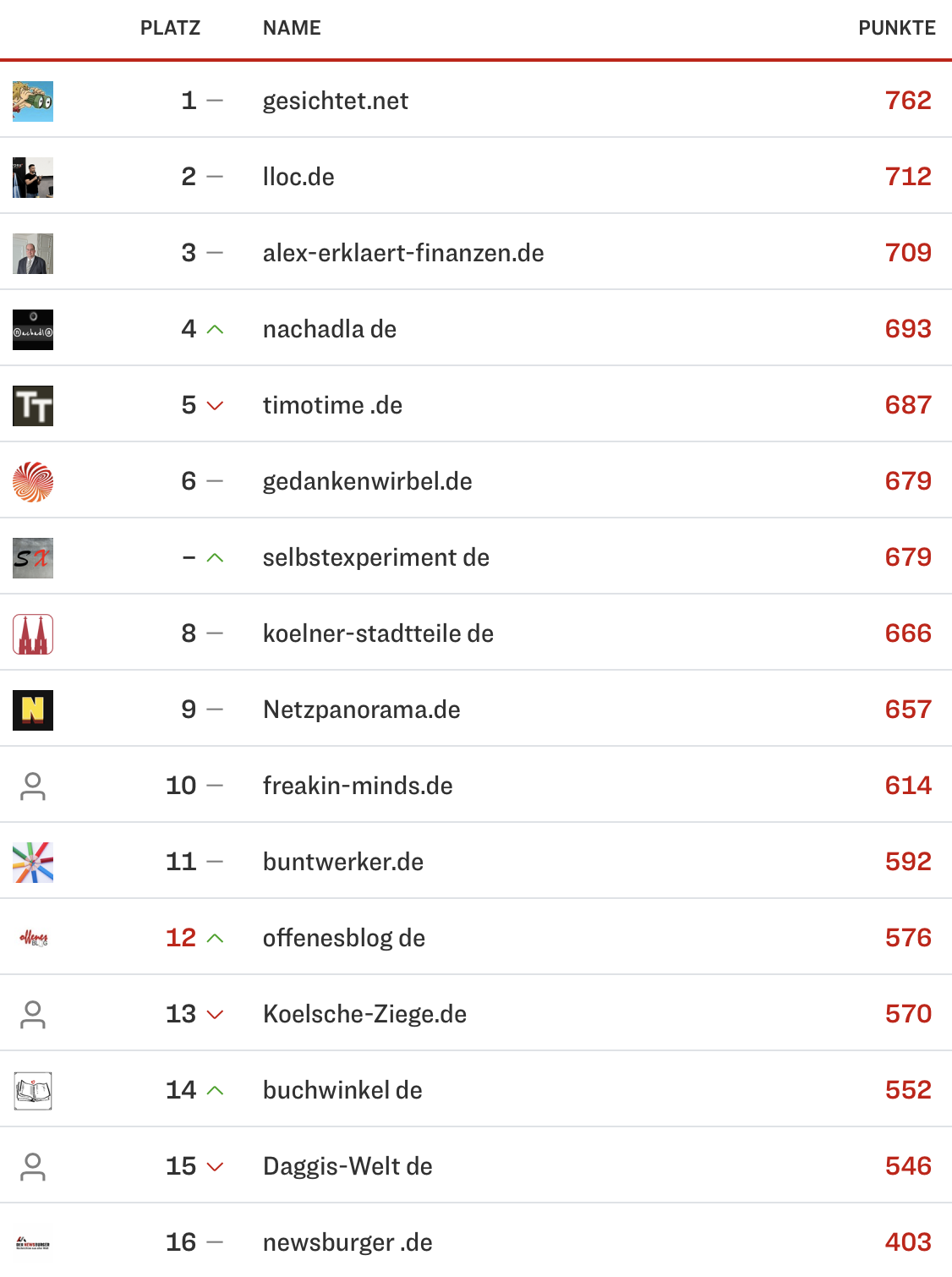Sort by the PUNKTE column header

(896, 28)
